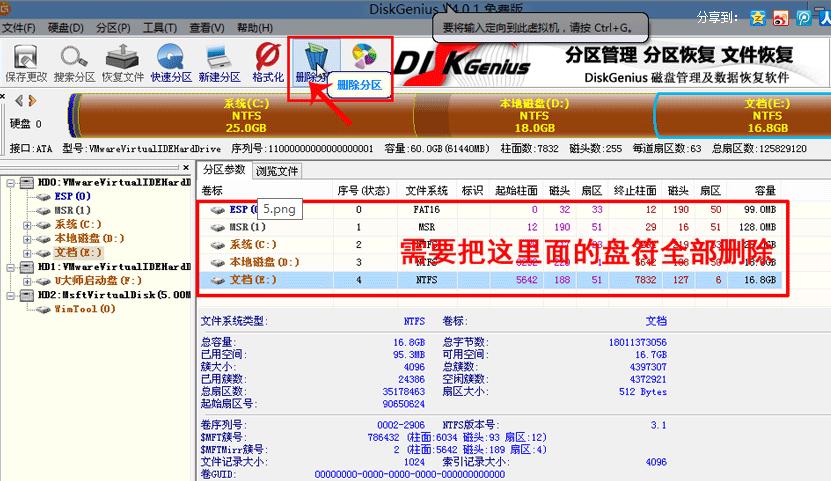The width and height of the screenshot is (831, 481).
Task: Open the 硬盘(D) menu
Action: pyautogui.click(x=66, y=28)
